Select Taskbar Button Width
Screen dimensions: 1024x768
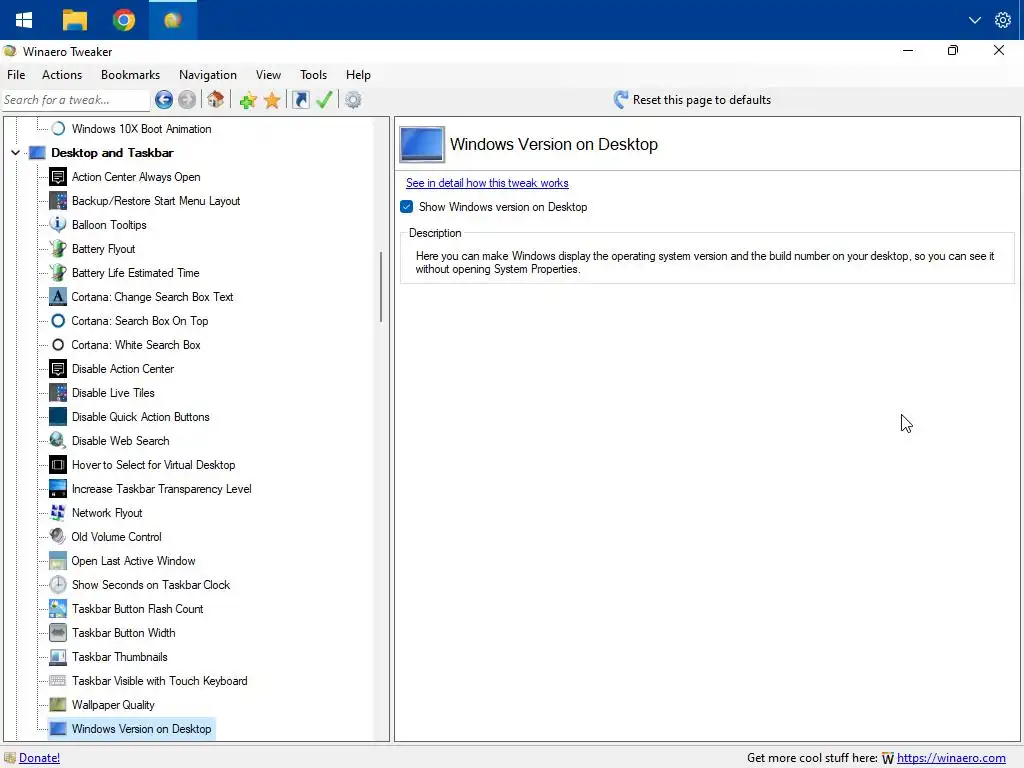123,633
